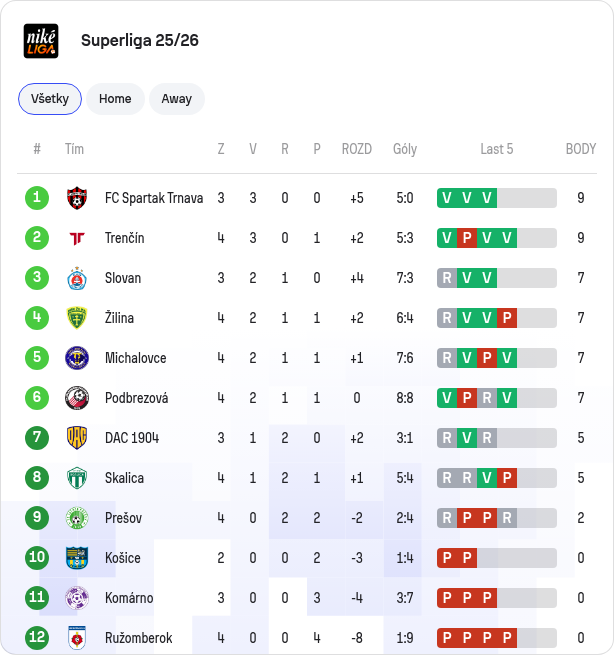Switch to the Home standings tab

click(115, 99)
